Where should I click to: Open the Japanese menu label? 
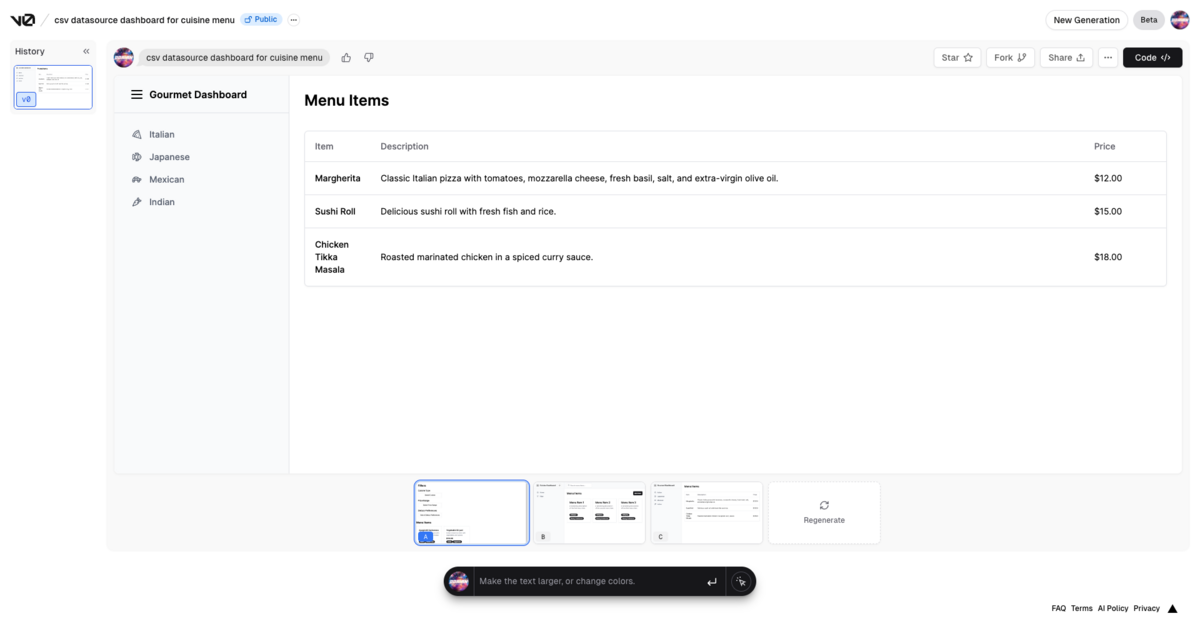tap(169, 157)
